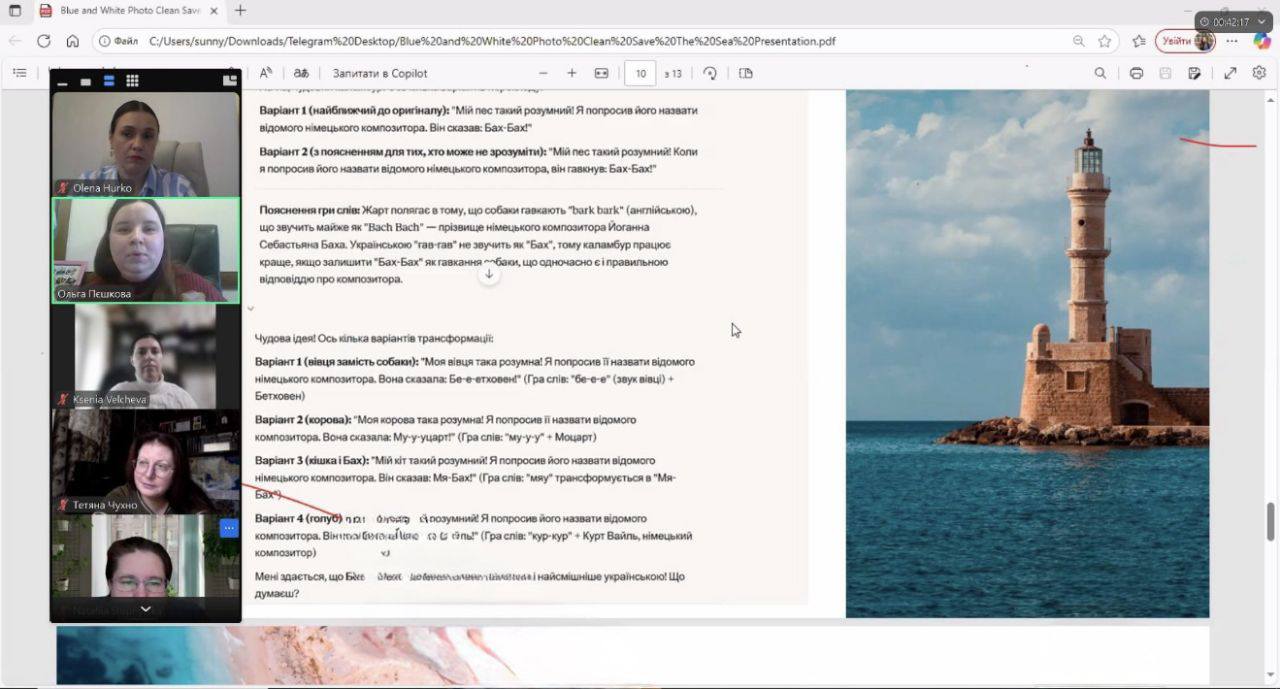The width and height of the screenshot is (1280, 689).
Task: Toggle fit-to-width page view
Action: pyautogui.click(x=601, y=73)
